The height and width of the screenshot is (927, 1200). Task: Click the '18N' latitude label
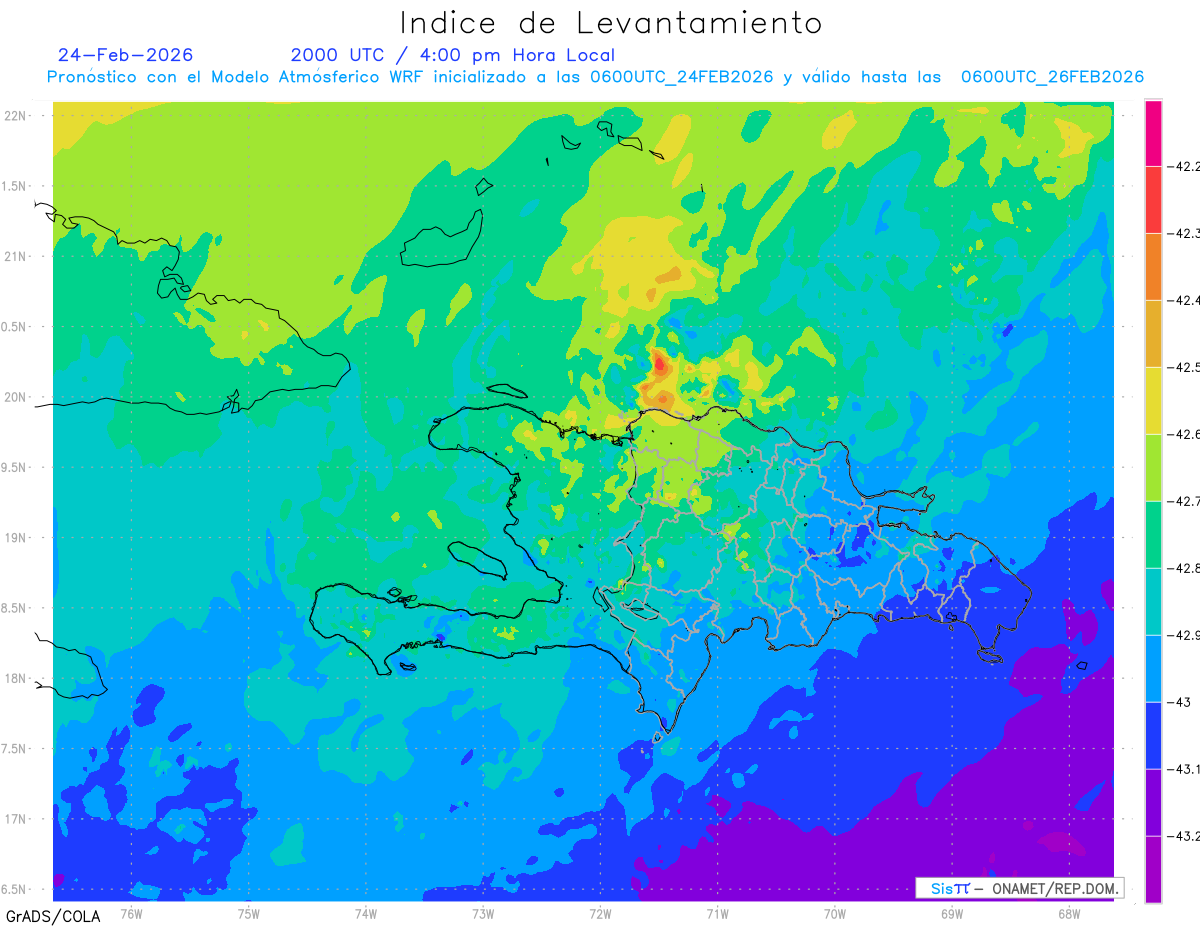click(14, 678)
